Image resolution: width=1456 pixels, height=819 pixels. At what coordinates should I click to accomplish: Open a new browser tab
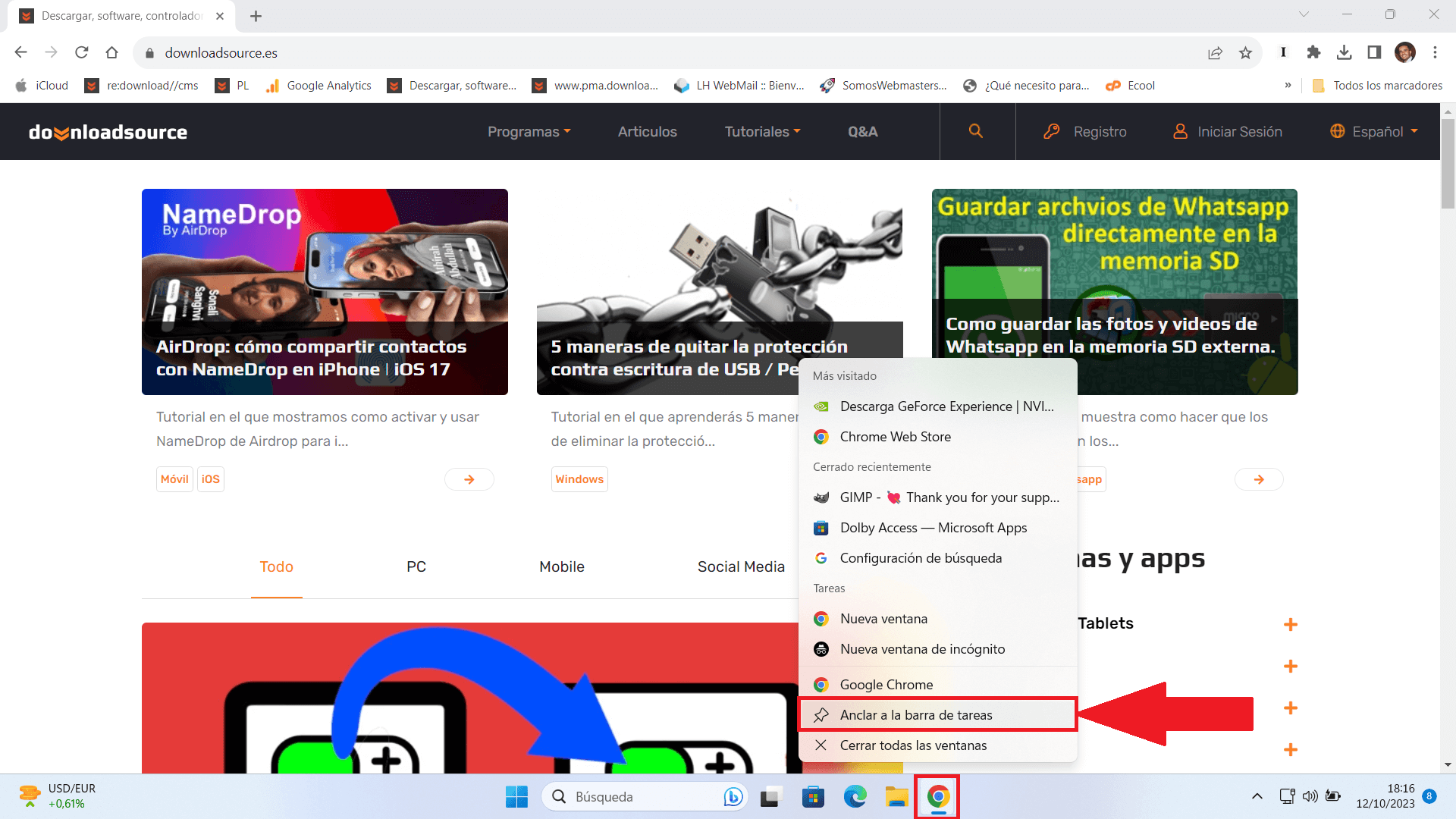[256, 16]
